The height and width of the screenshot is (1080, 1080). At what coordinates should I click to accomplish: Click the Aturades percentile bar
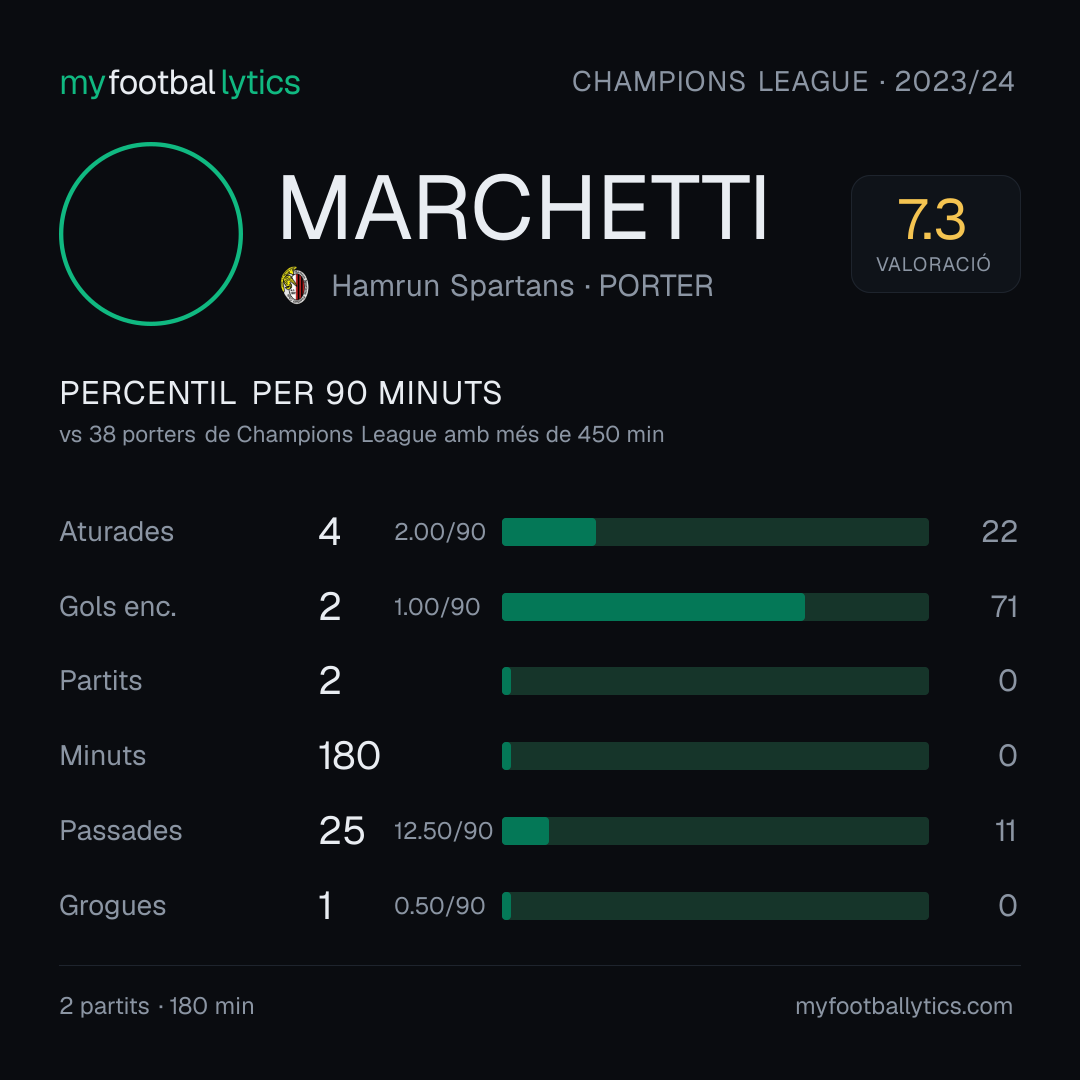coord(715,532)
